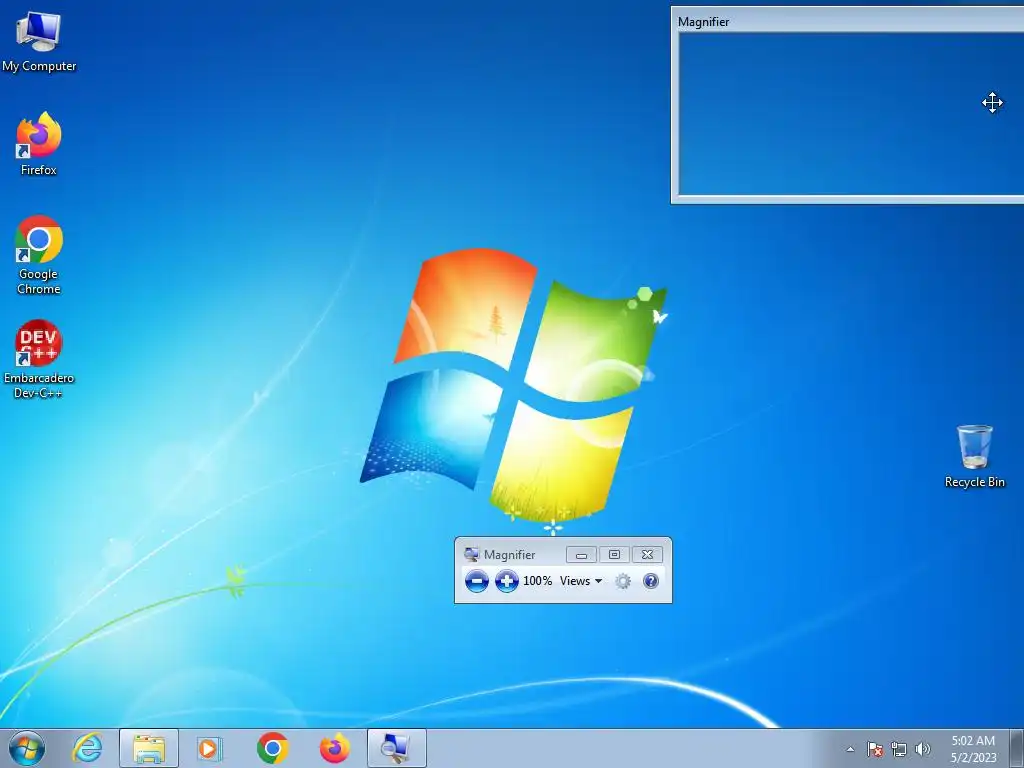Open Windows Media Player from the taskbar
1024x768 pixels.
point(210,748)
